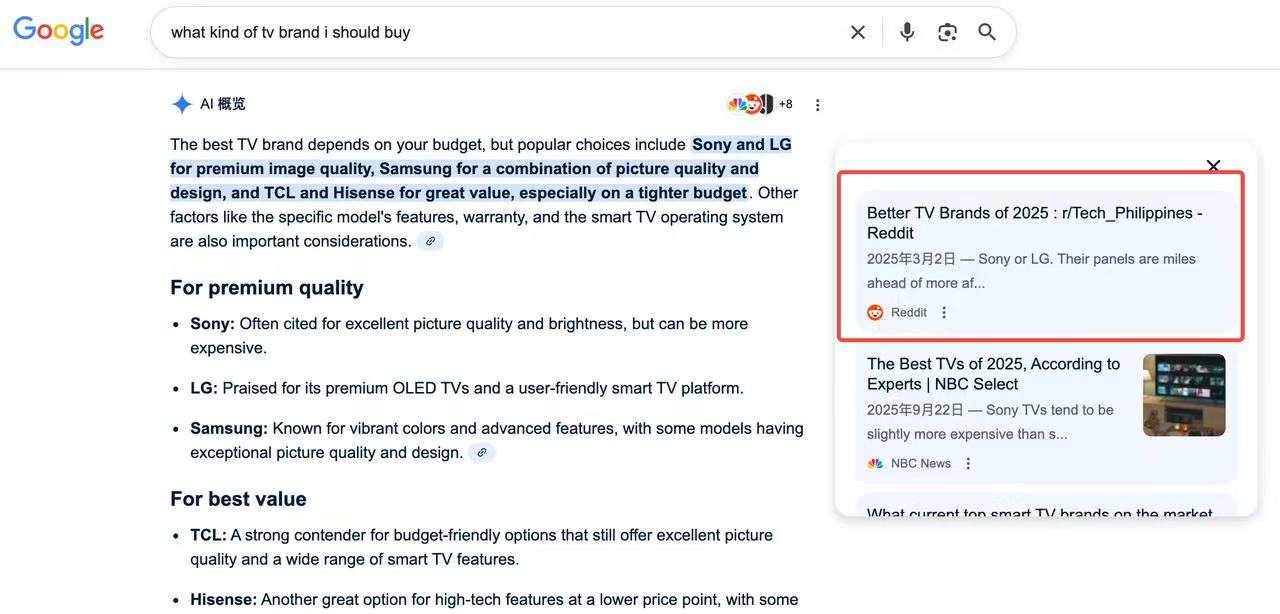This screenshot has height=614, width=1280.
Task: Click the Reddit source icon
Action: (875, 312)
